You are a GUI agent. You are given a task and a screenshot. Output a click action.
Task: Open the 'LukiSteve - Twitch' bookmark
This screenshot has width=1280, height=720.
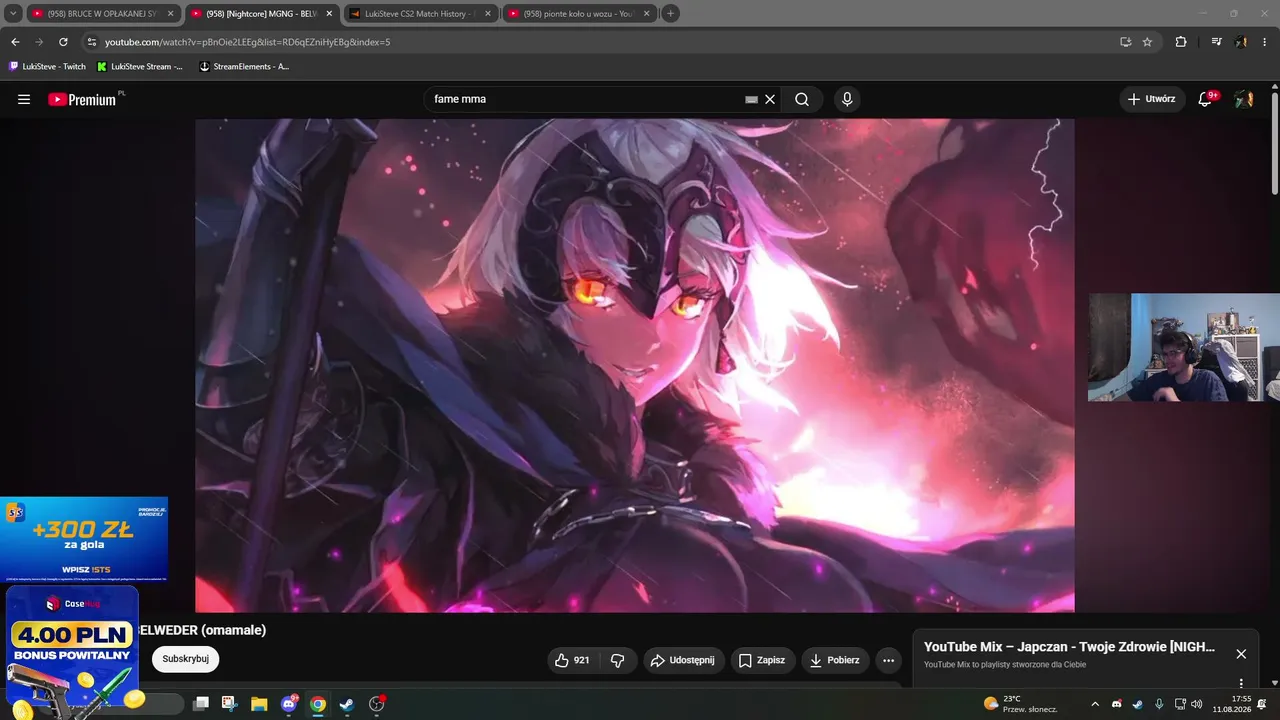tap(47, 66)
